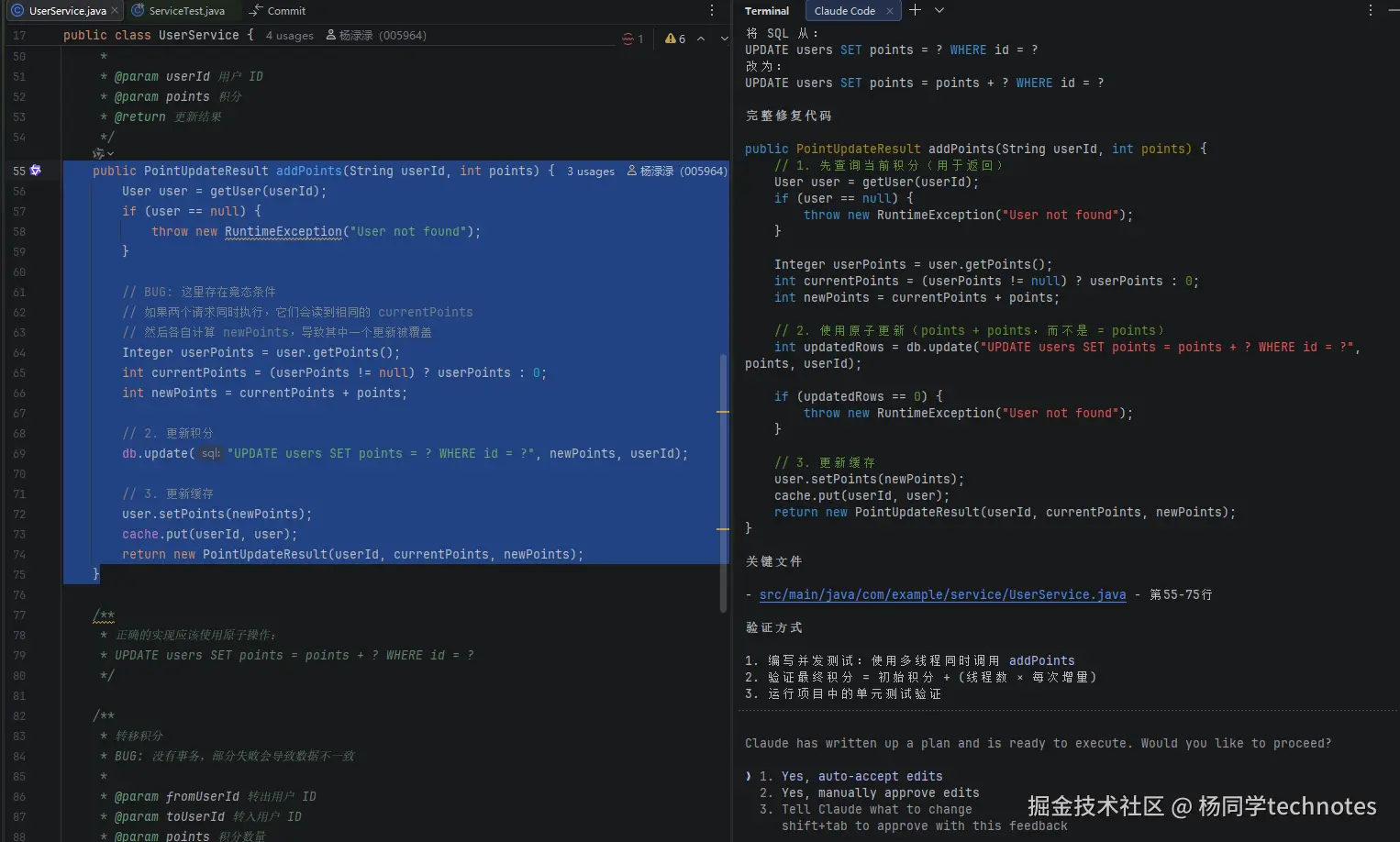
Task: Click the yellow warning indicator showing 6
Action: click(x=675, y=39)
